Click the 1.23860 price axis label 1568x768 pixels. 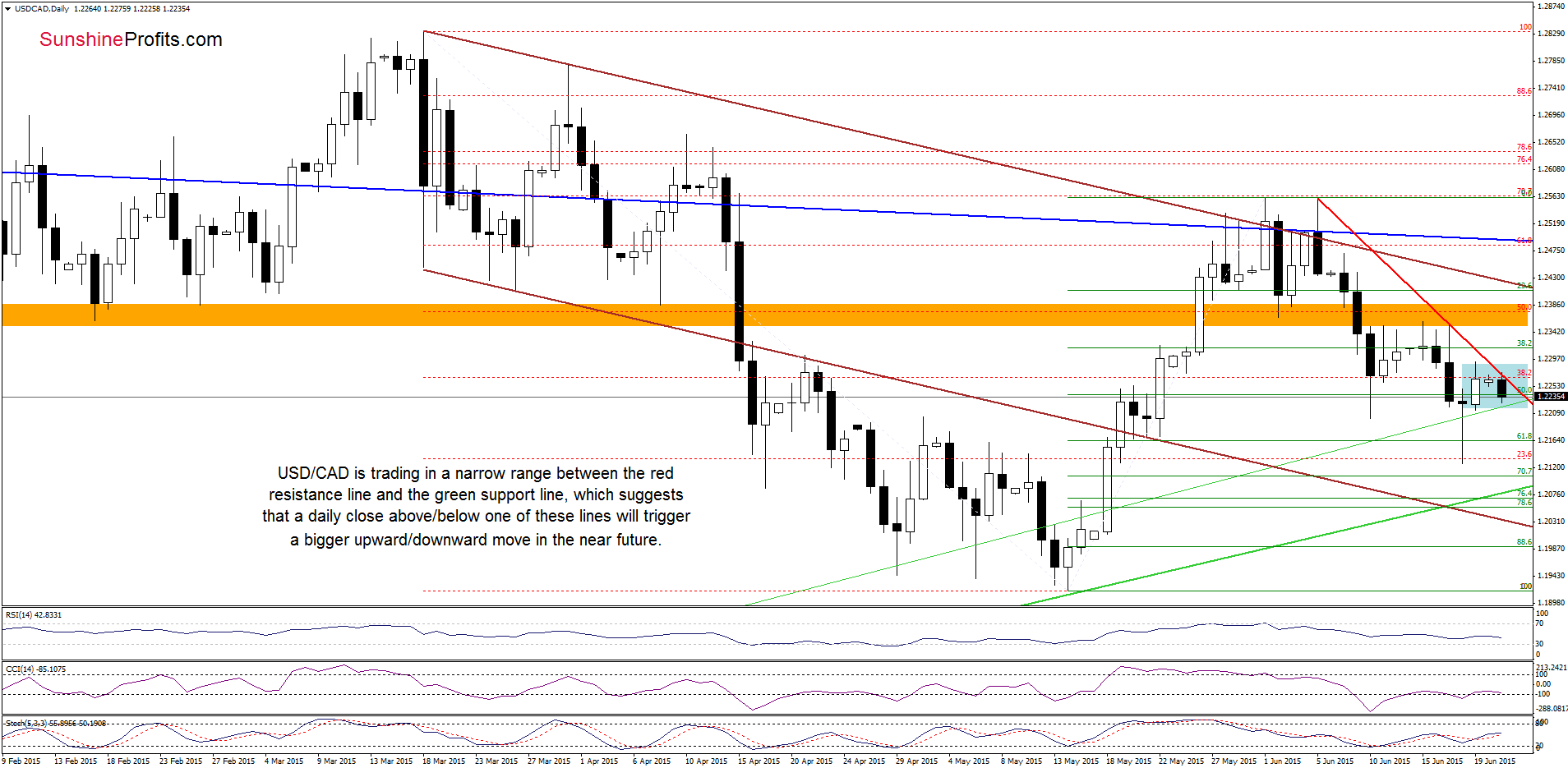click(x=1551, y=304)
